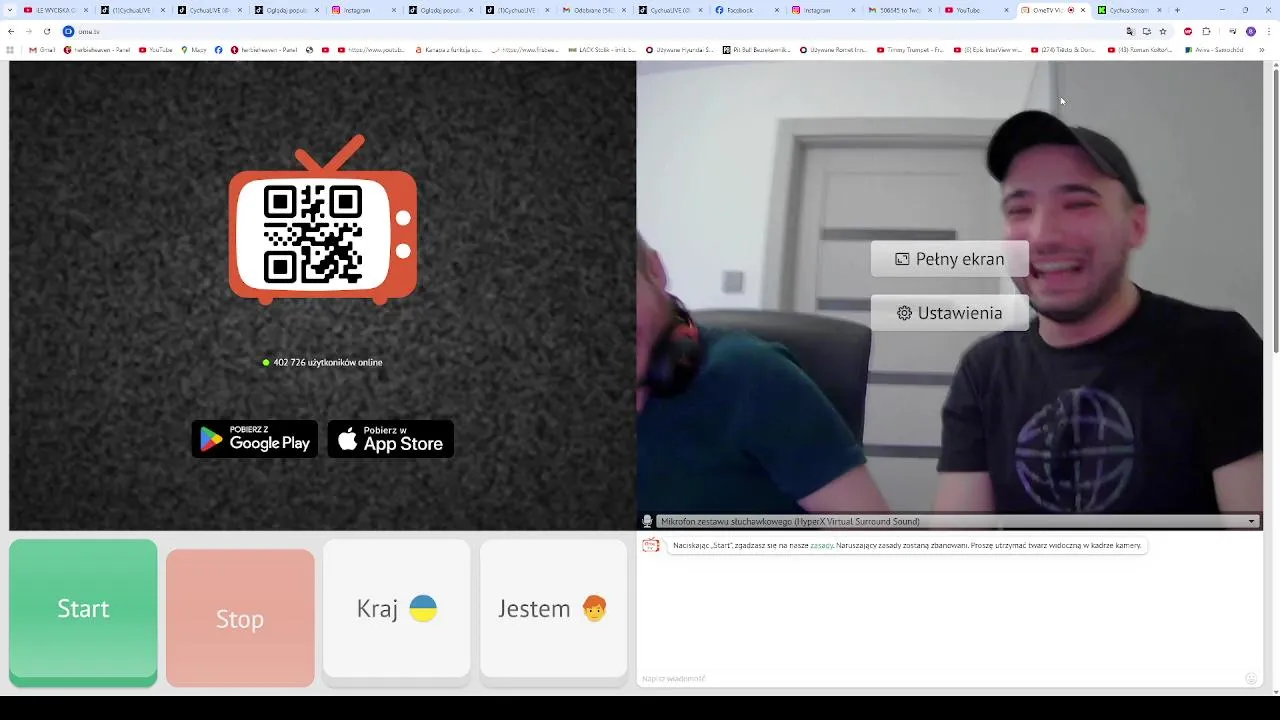
Task: Open the media control toolbar icon
Action: (1232, 31)
